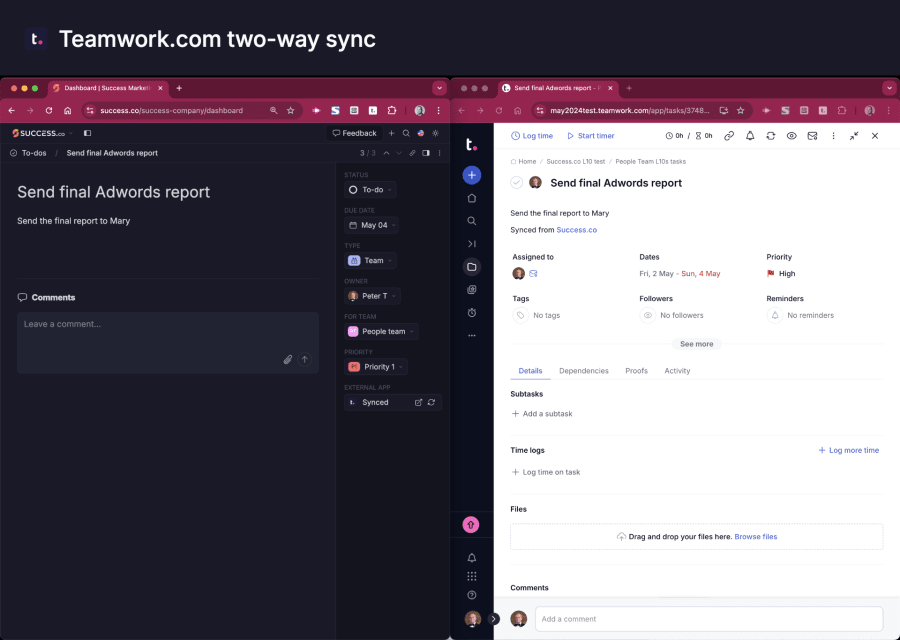Mark Teamwork task complete using the check circle
Screen dimensions: 900x640
coord(517,183)
